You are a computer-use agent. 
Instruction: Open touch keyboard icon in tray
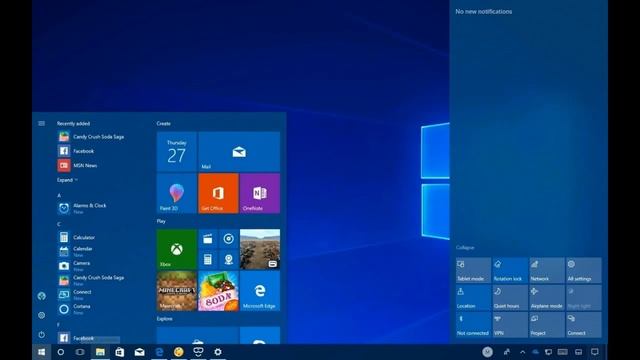[x=562, y=352]
